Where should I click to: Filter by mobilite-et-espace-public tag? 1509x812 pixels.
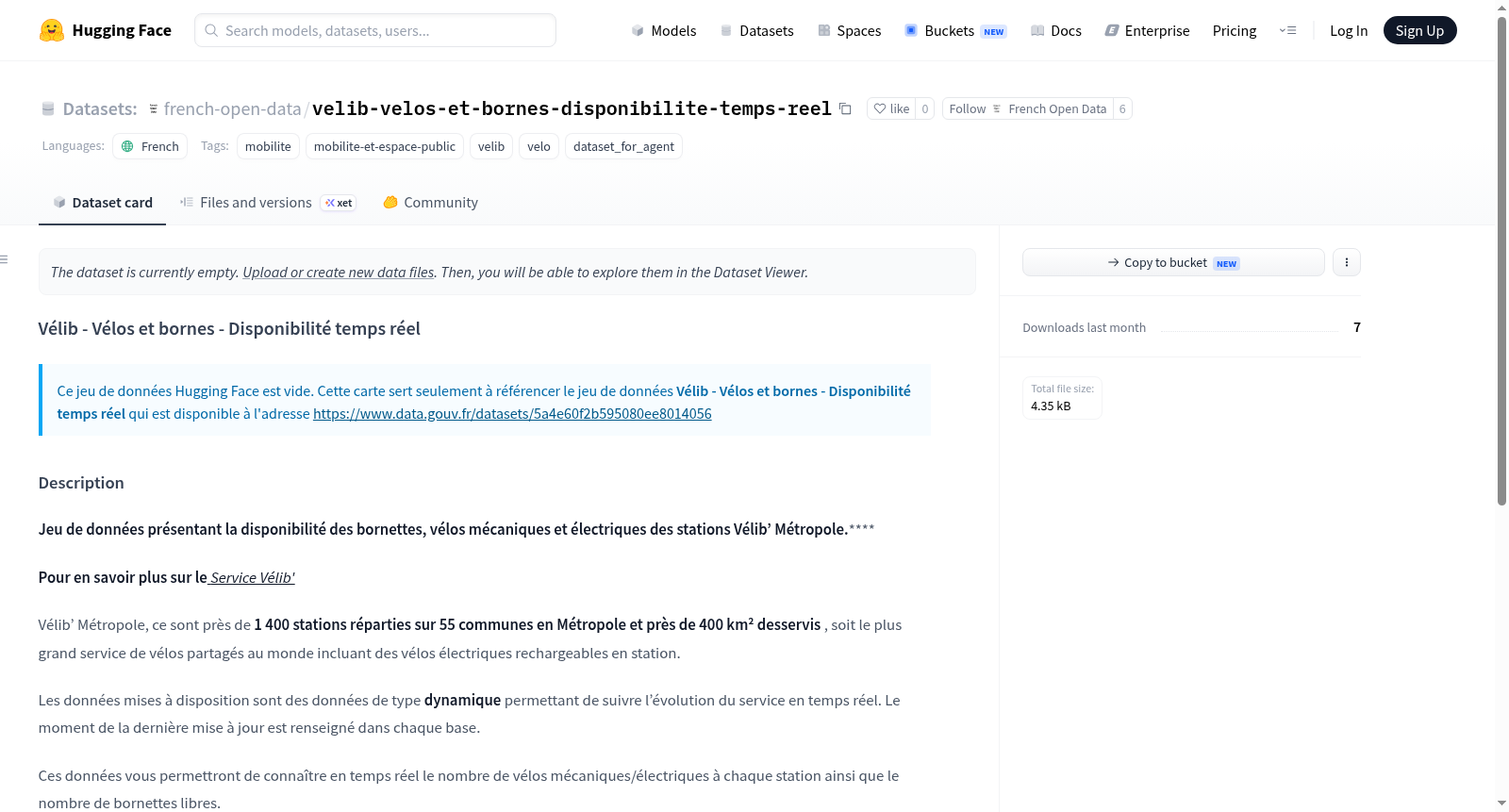[x=385, y=146]
